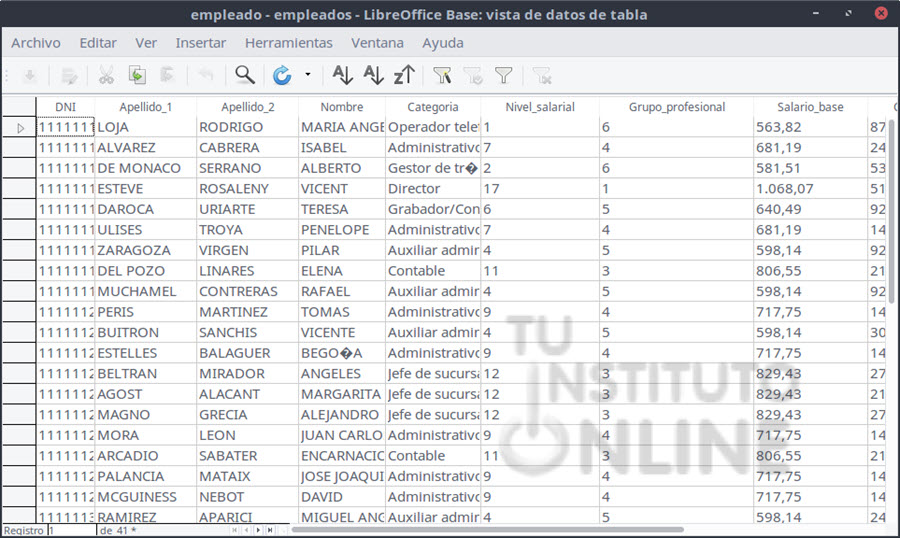Click the Sort dialog icon
The width and height of the screenshot is (900, 538).
[343, 75]
